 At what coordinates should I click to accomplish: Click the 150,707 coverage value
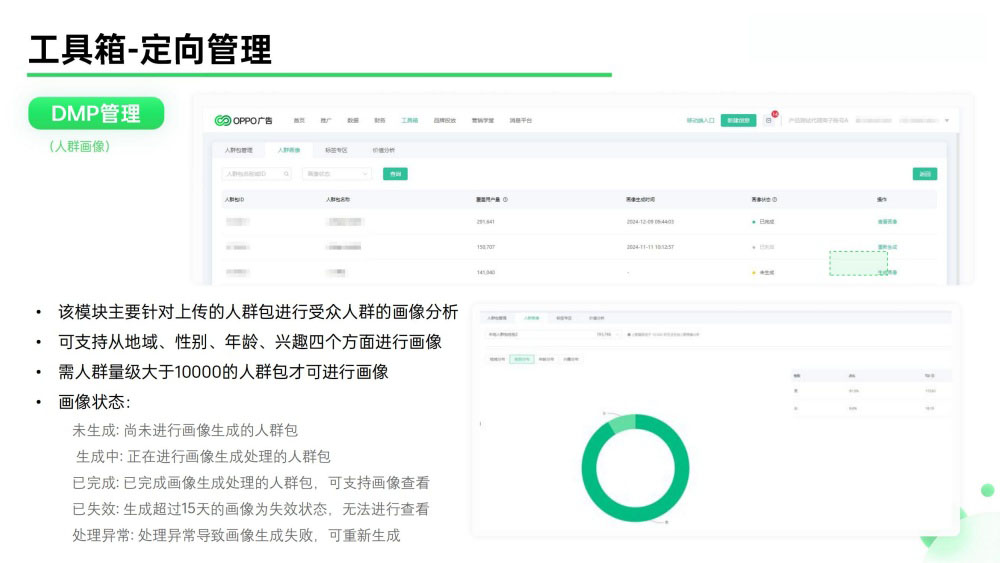pyautogui.click(x=485, y=247)
